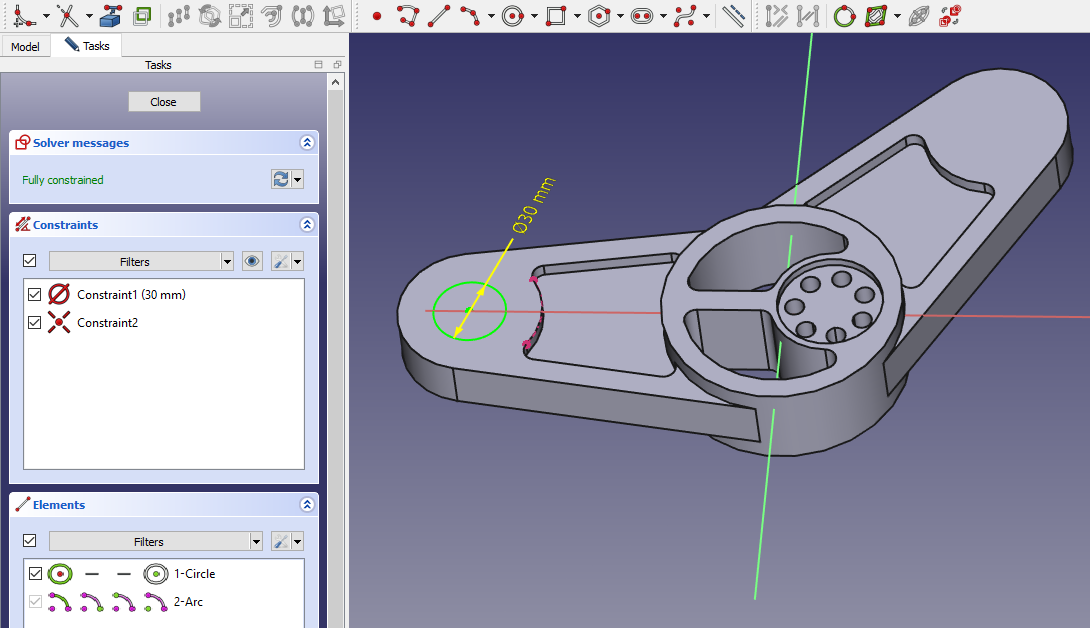Toggle construction geometry mode icon

coord(734,16)
